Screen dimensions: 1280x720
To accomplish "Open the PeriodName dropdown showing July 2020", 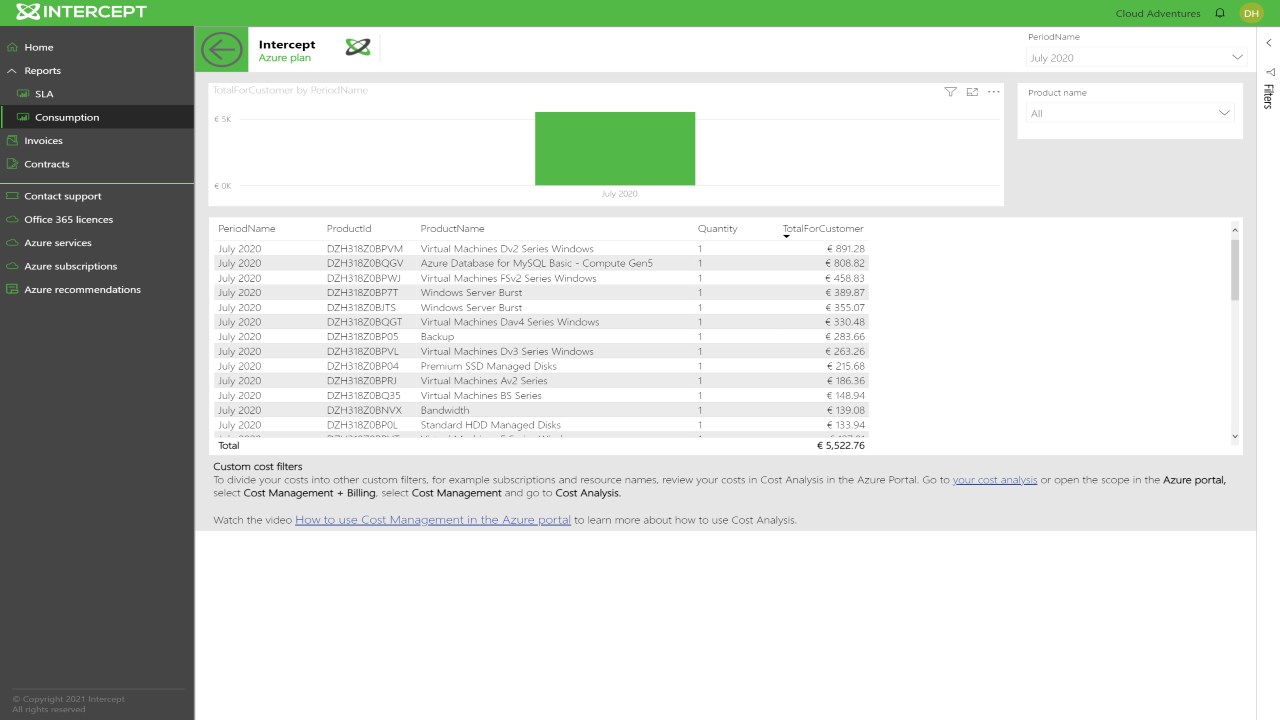I will pyautogui.click(x=1136, y=58).
